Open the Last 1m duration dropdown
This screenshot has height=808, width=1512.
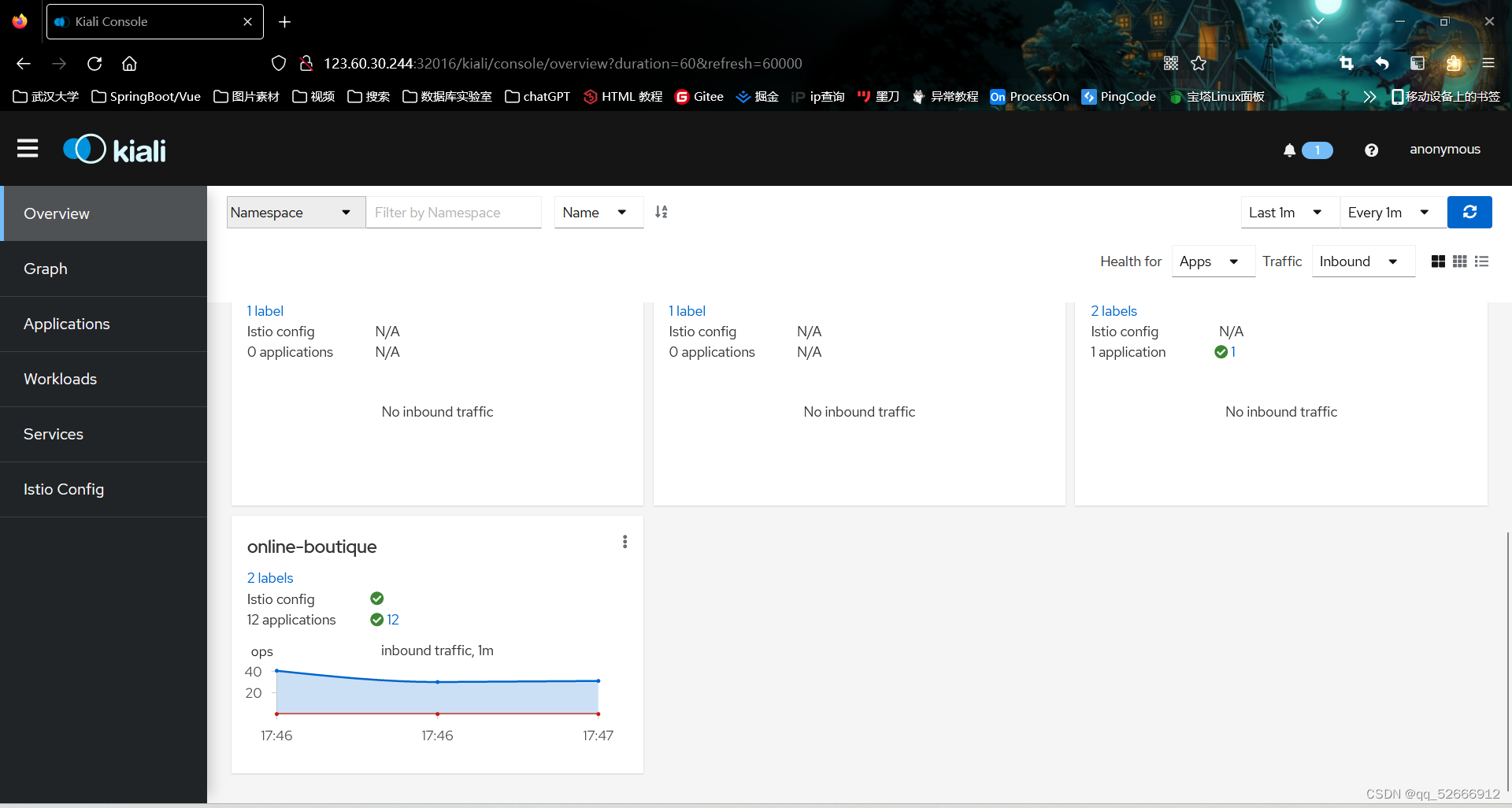pos(1290,213)
